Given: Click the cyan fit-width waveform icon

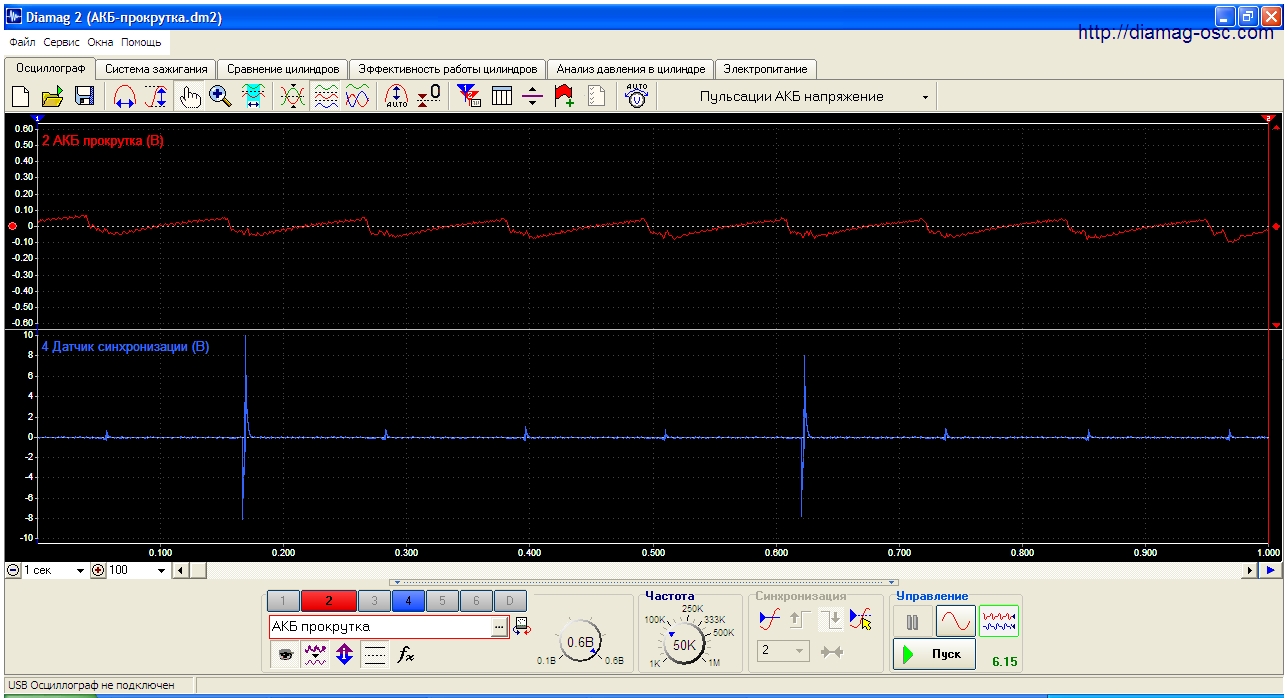Looking at the screenshot, I should point(253,96).
